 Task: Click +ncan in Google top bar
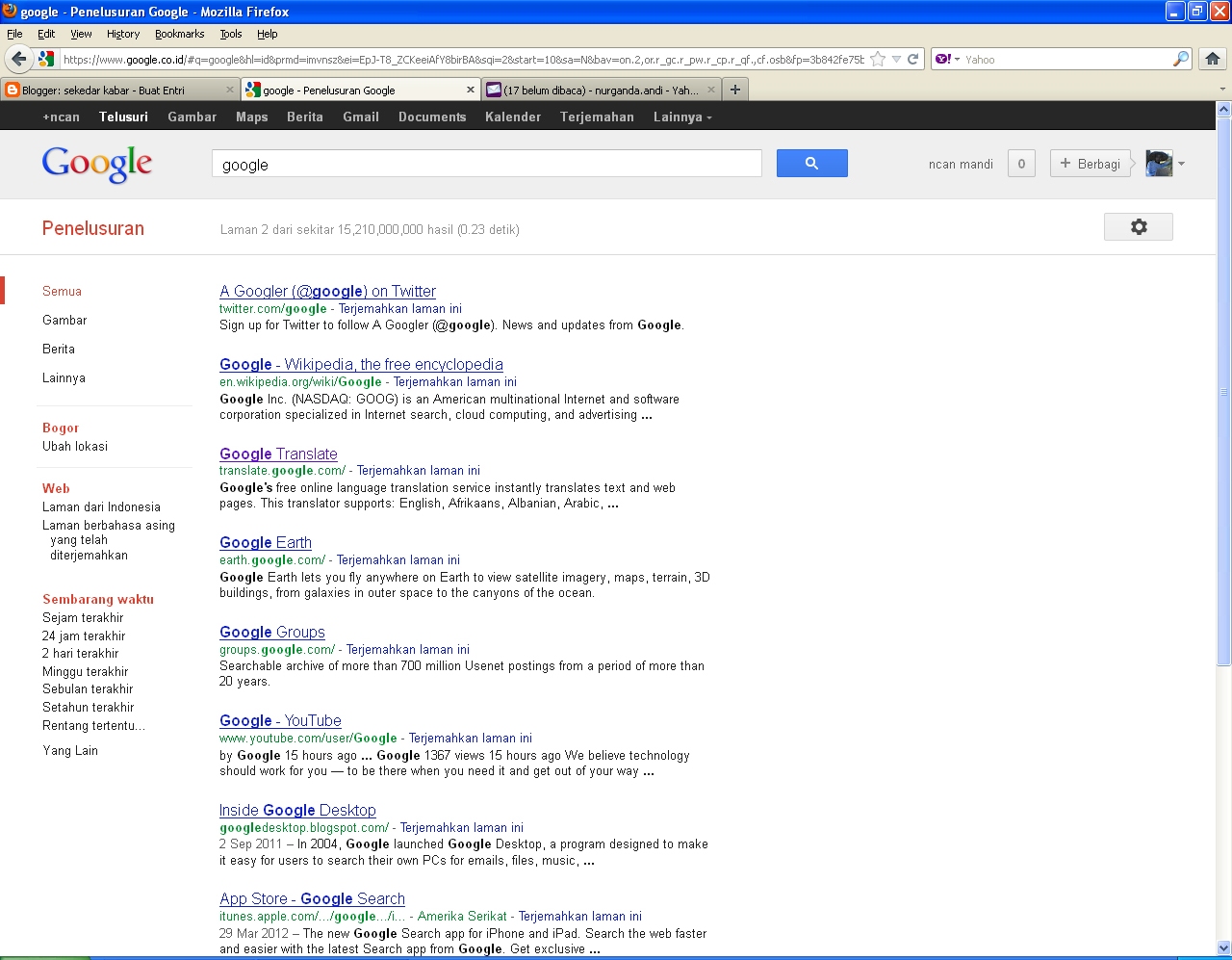point(62,117)
